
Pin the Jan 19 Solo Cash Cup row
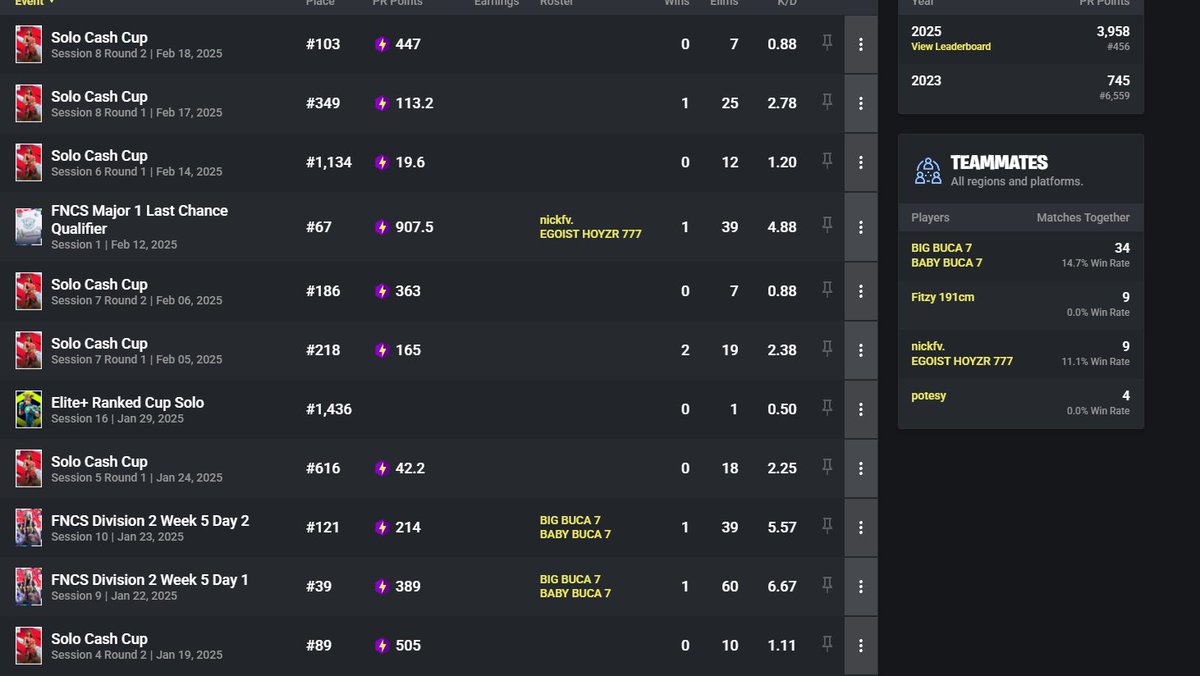click(827, 643)
